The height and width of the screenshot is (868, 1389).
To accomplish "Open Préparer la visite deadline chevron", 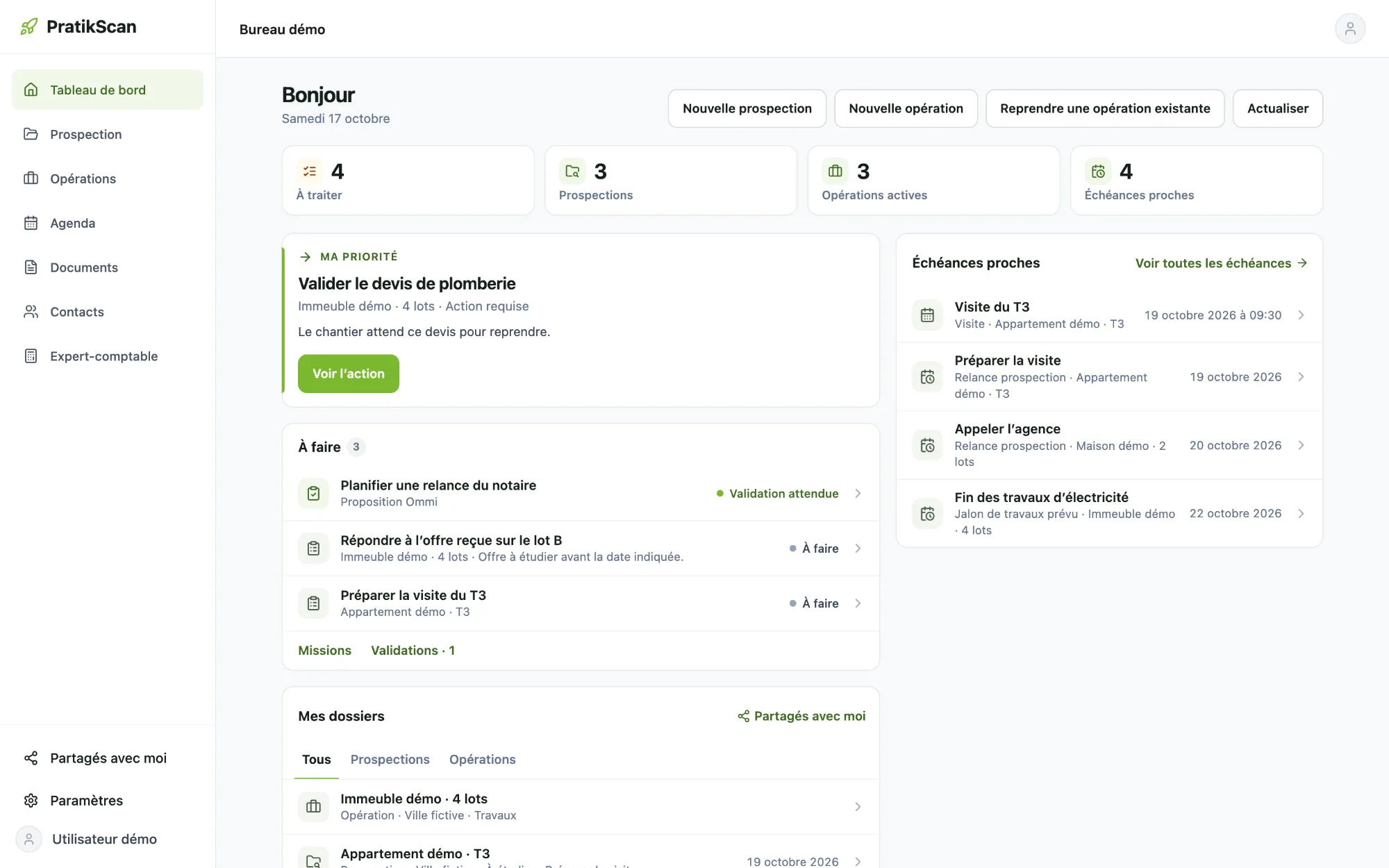I will coord(1301,377).
